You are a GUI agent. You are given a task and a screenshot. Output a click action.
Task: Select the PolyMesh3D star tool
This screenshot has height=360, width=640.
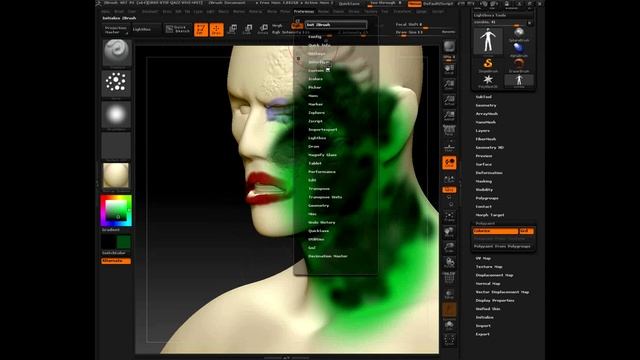pos(488,80)
